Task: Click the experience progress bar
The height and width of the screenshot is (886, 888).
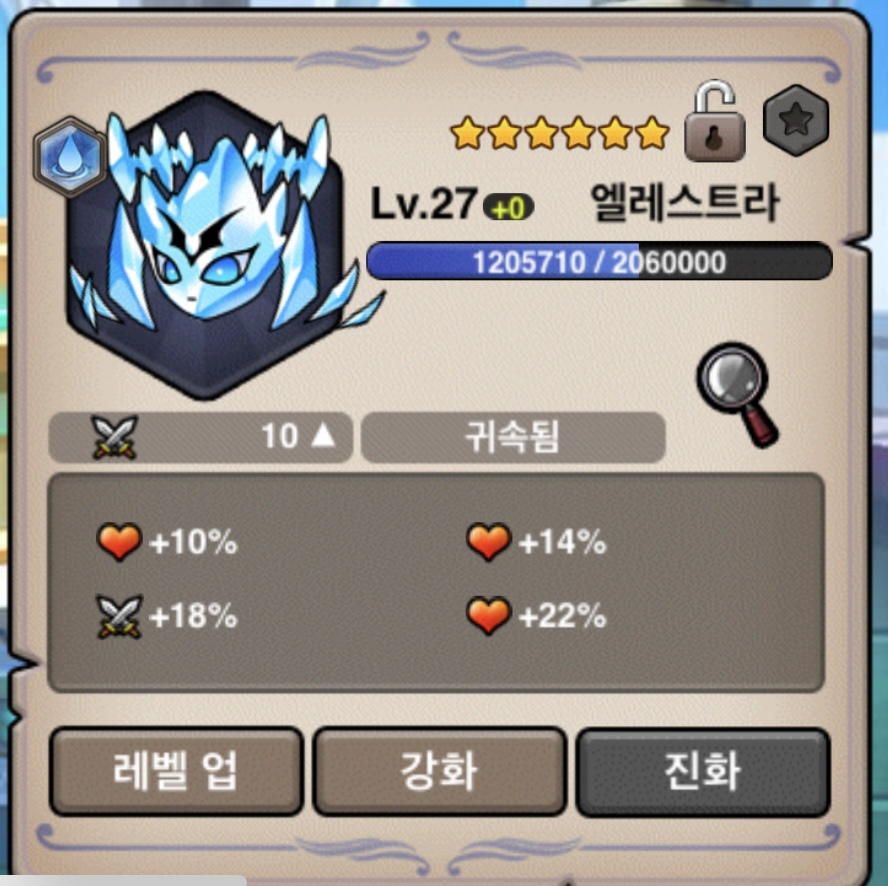Action: (599, 262)
